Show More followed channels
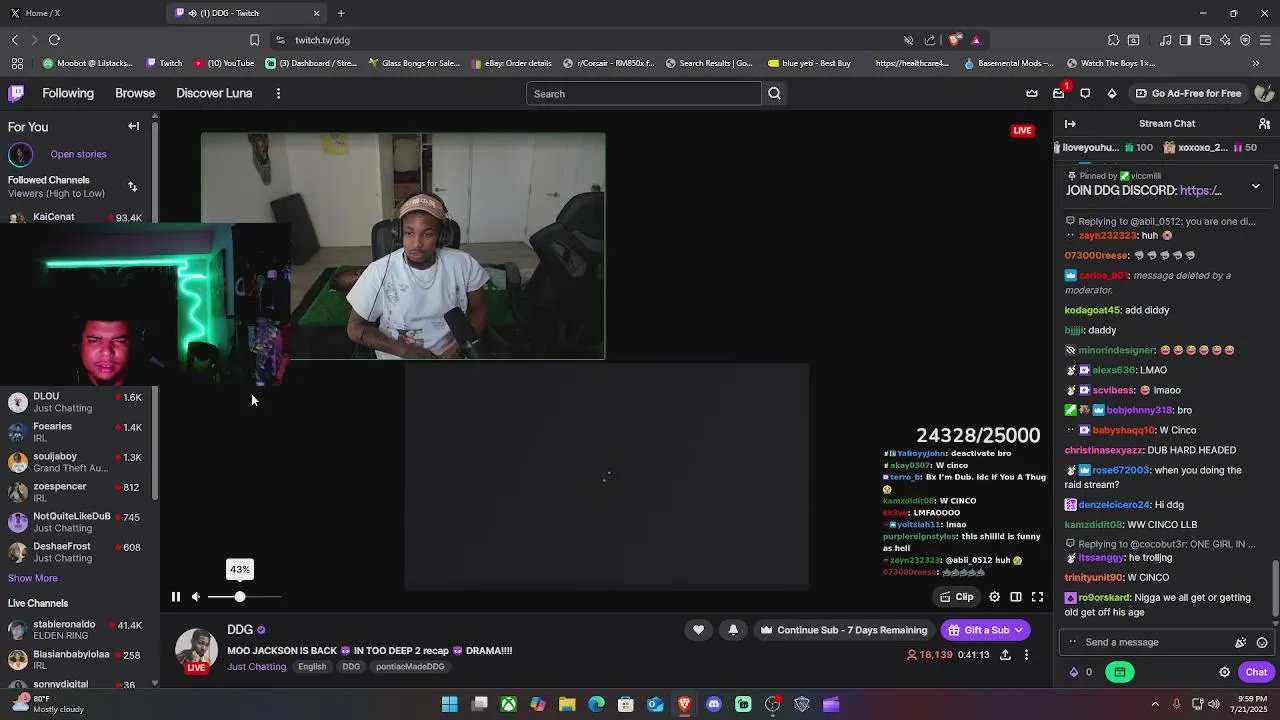This screenshot has width=1280, height=720. click(33, 578)
